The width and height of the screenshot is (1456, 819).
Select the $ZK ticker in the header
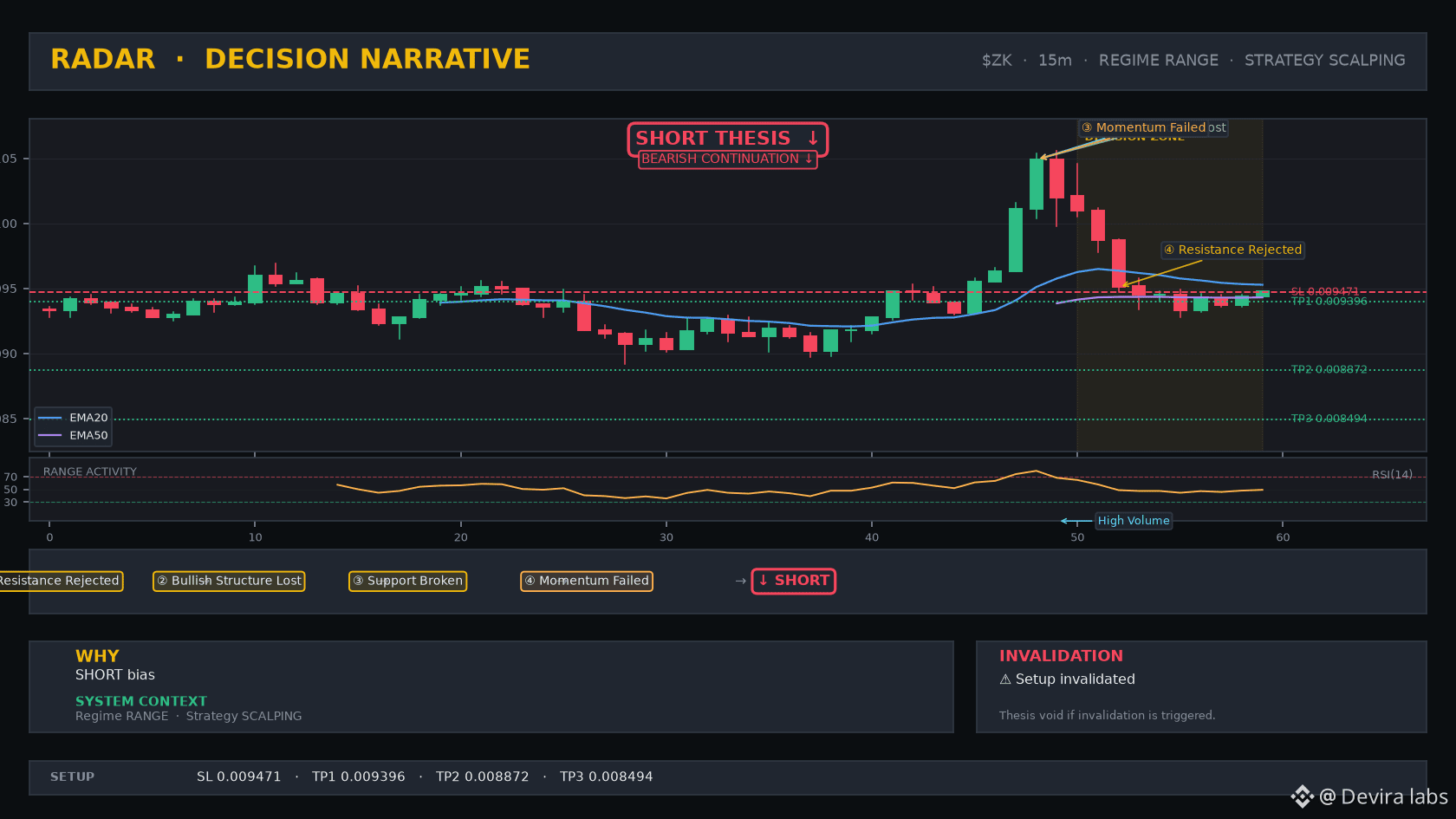[x=997, y=61]
